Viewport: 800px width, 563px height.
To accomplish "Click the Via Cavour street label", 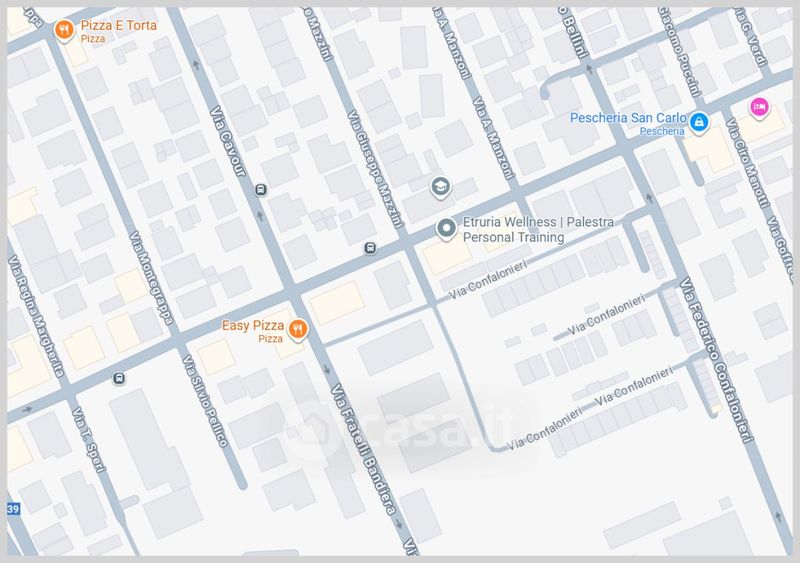I will 228,141.
